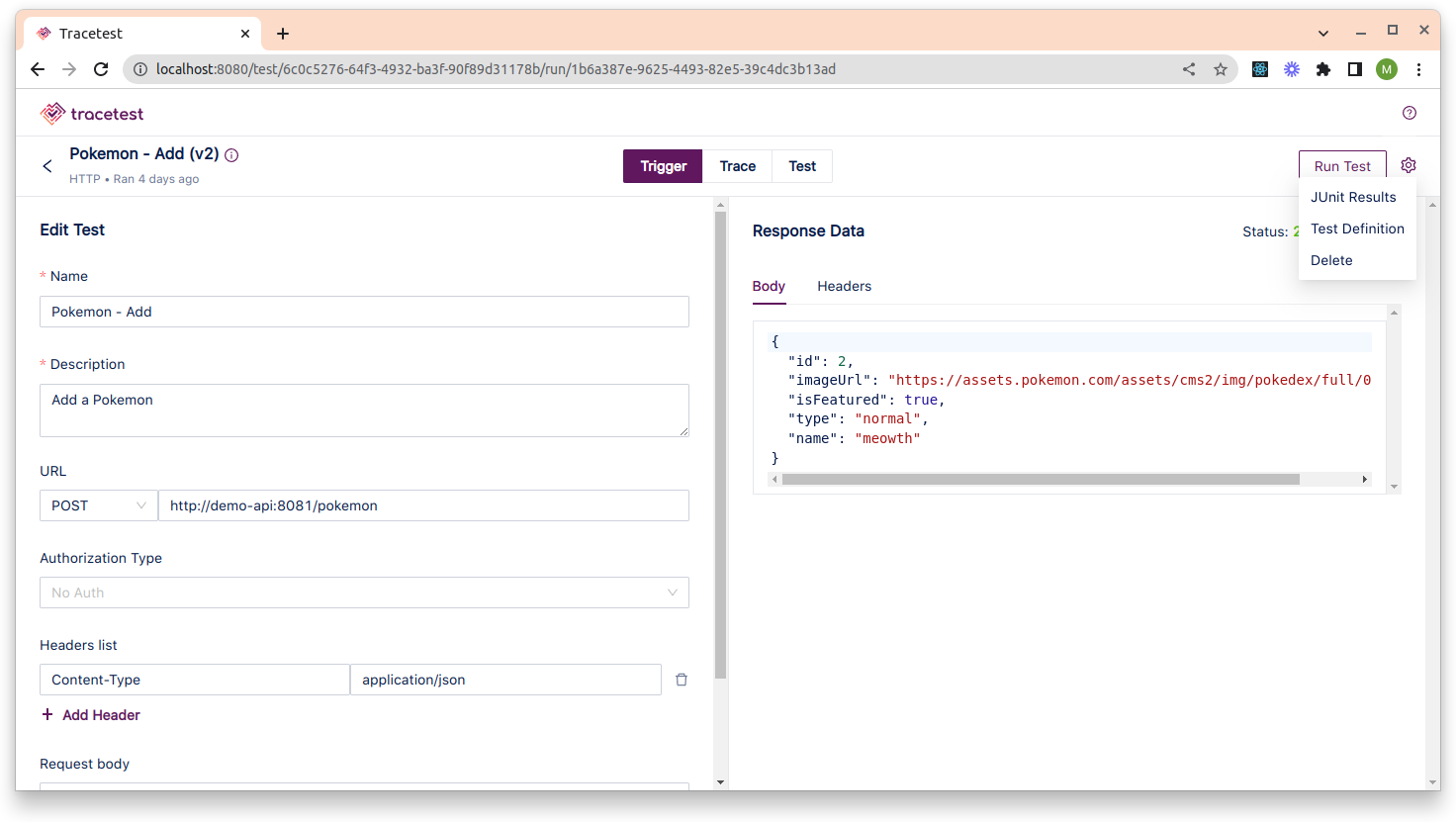
Task: Open the profile avatar M
Action: [x=1387, y=69]
